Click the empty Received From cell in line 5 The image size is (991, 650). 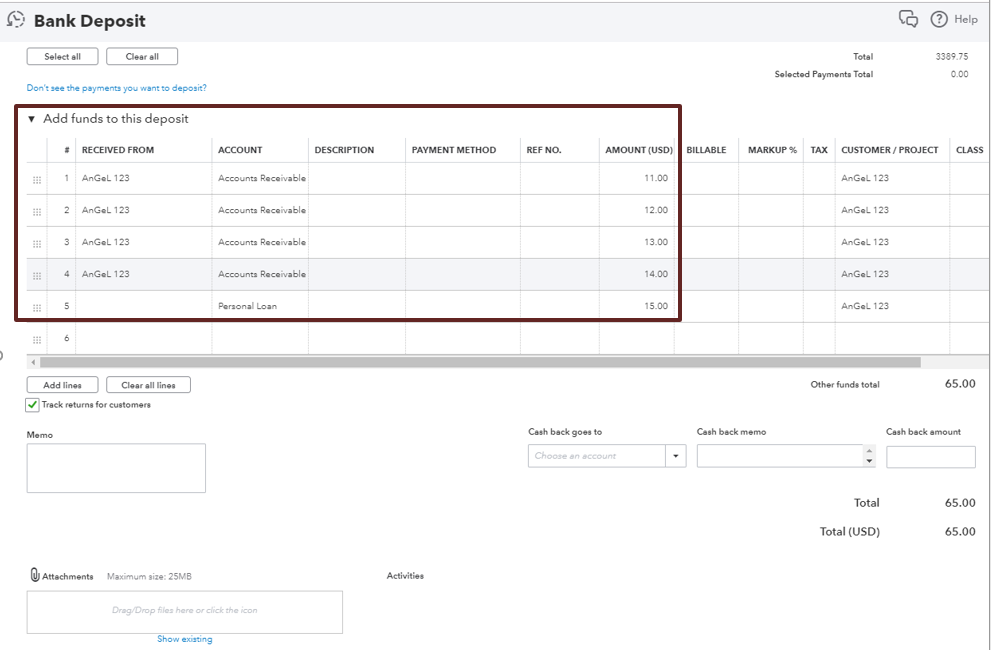point(143,306)
